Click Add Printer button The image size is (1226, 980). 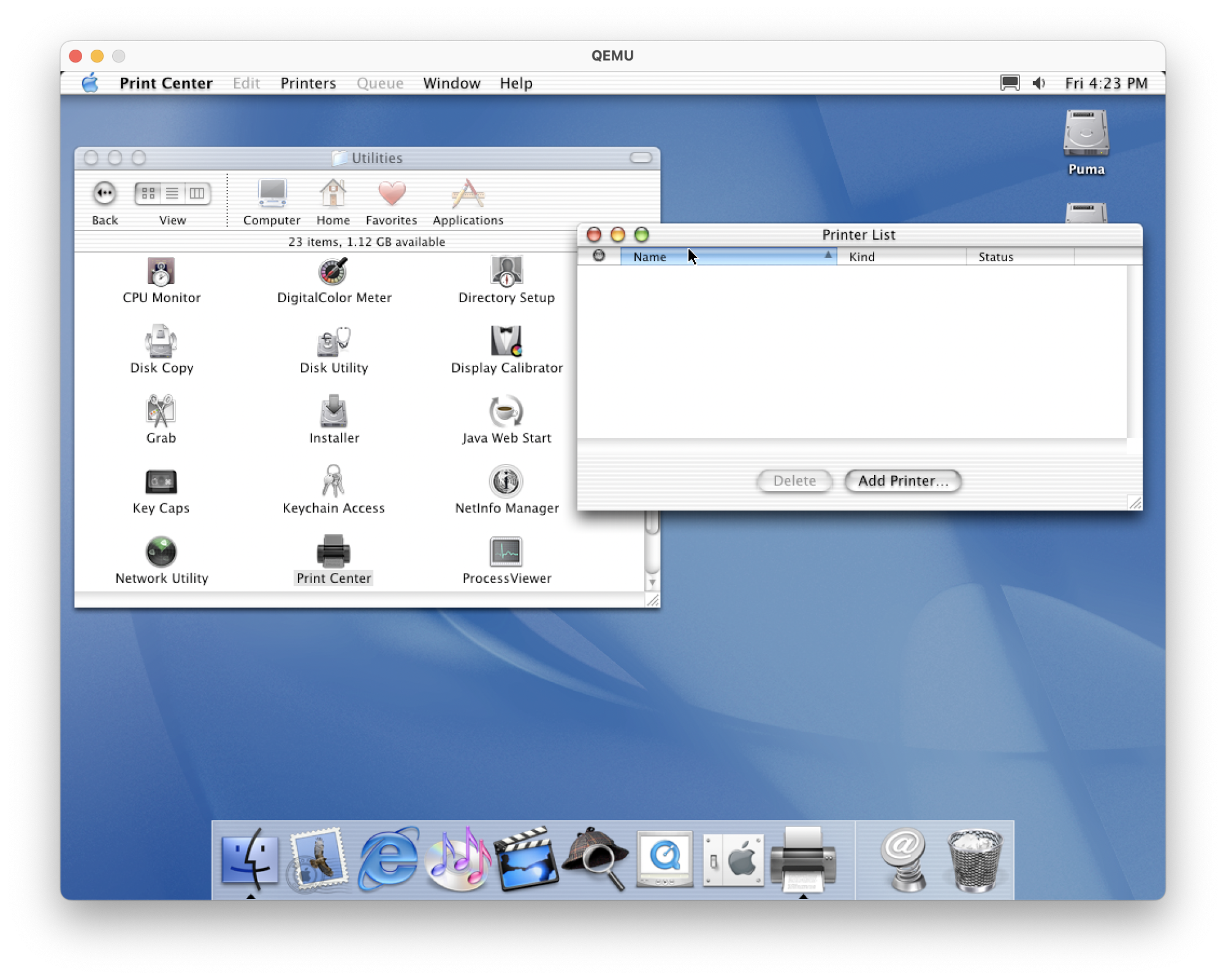pyautogui.click(x=903, y=481)
